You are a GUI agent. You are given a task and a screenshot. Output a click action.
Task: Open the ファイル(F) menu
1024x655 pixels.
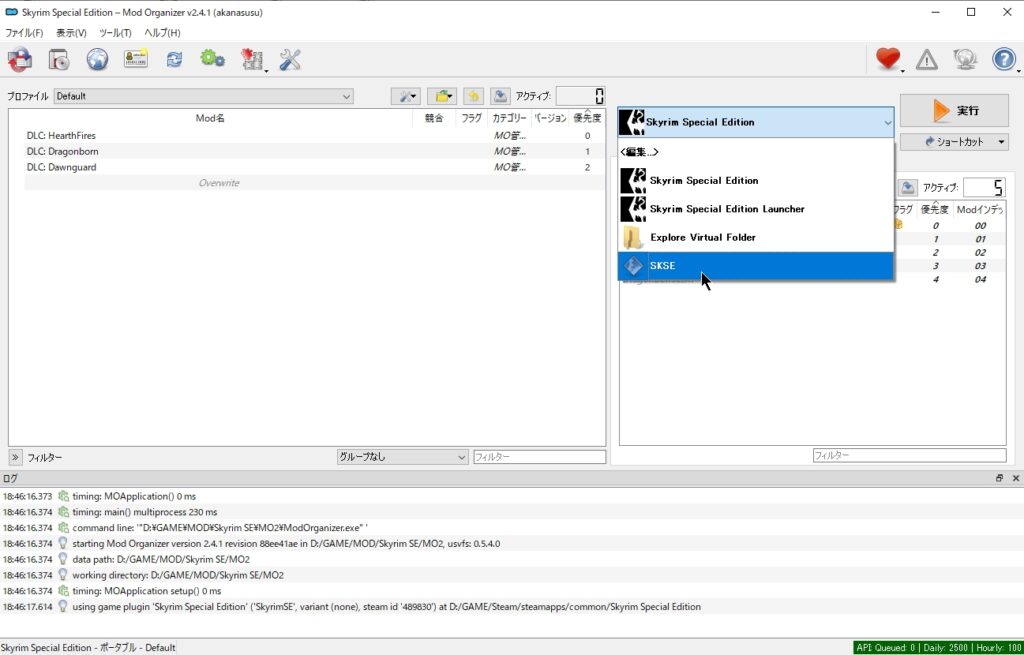pyautogui.click(x=24, y=33)
